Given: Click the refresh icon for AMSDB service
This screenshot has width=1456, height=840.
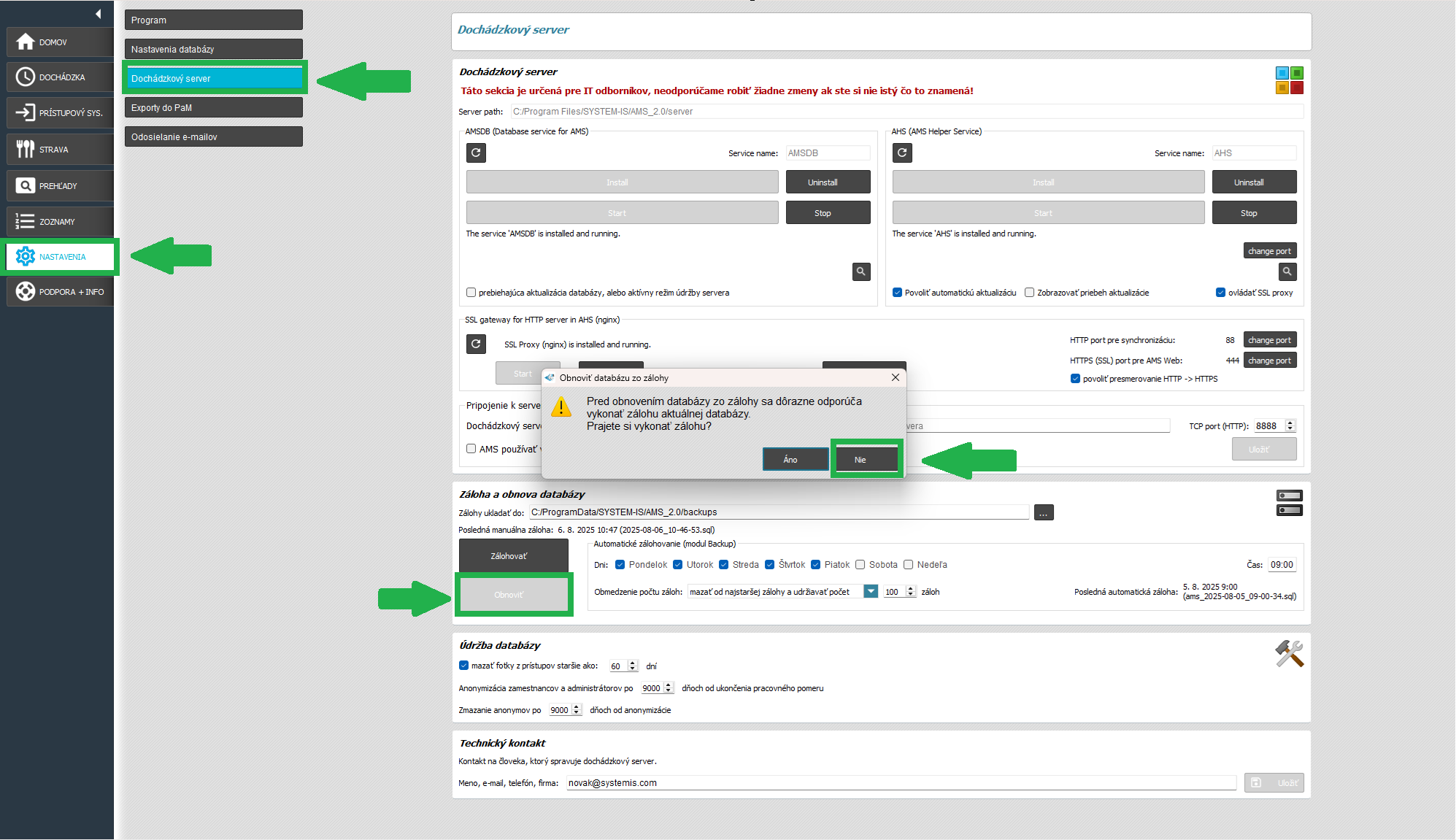Looking at the screenshot, I should click(x=476, y=153).
